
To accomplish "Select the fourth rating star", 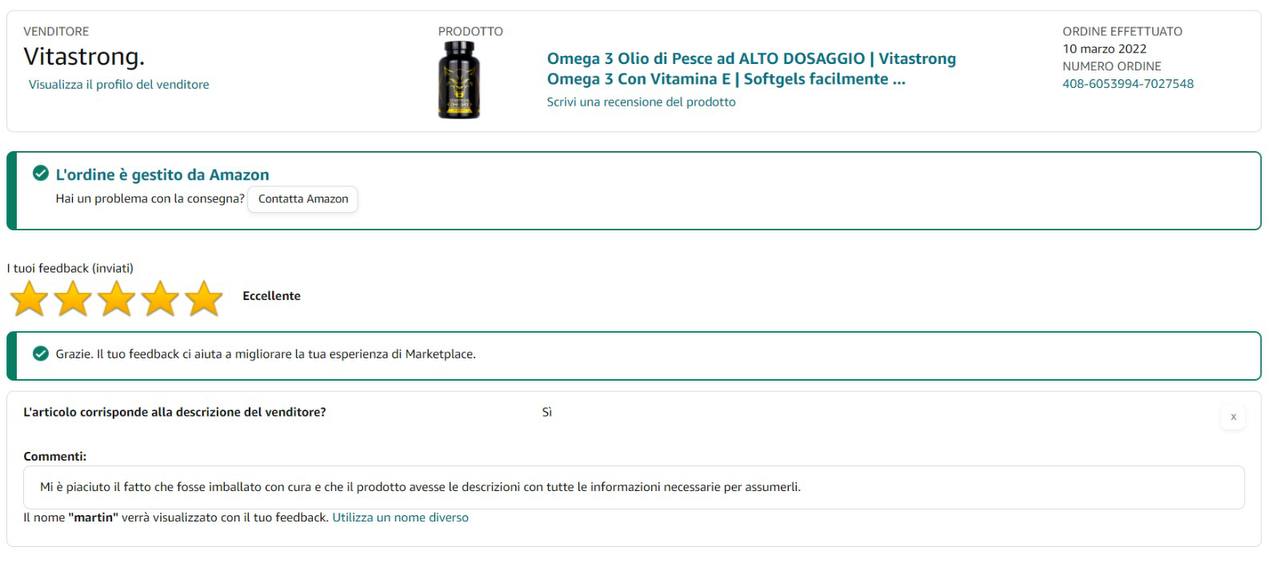I will [160, 298].
